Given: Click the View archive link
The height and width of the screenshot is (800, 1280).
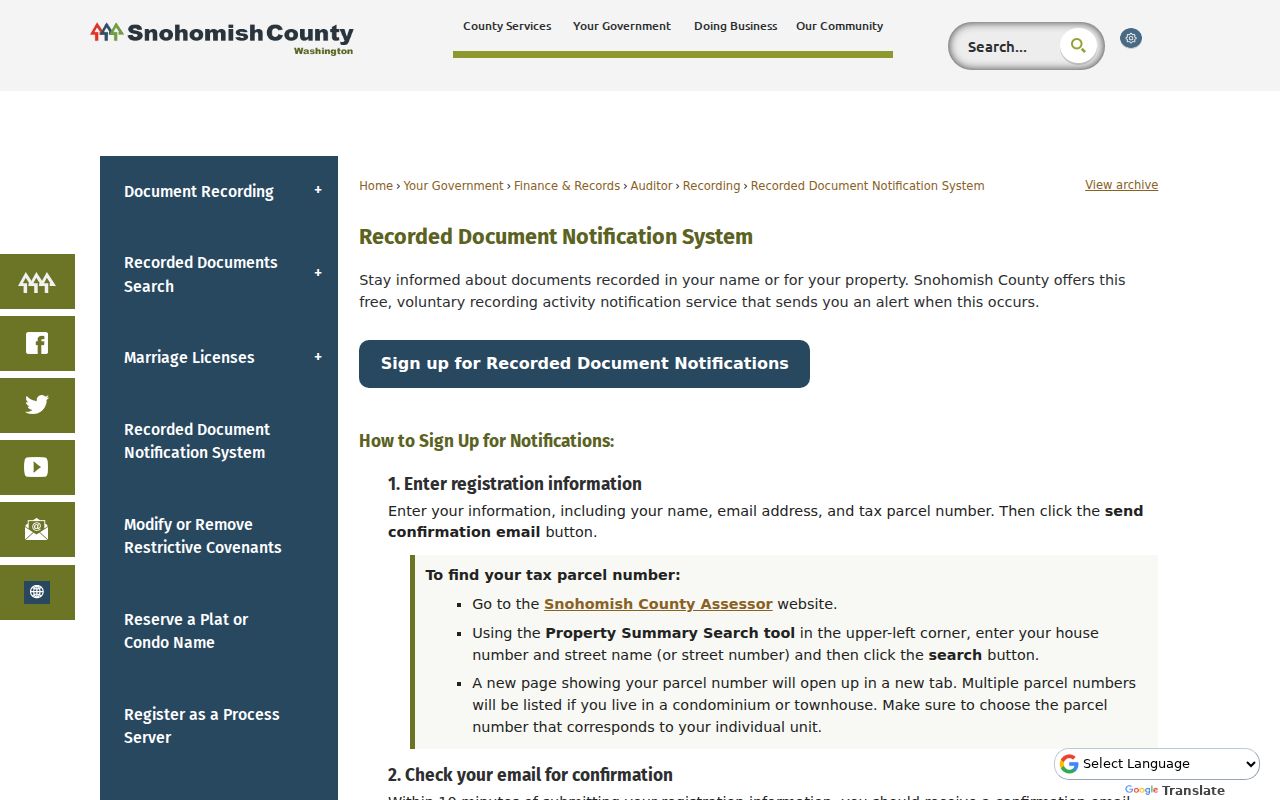Looking at the screenshot, I should [1121, 185].
